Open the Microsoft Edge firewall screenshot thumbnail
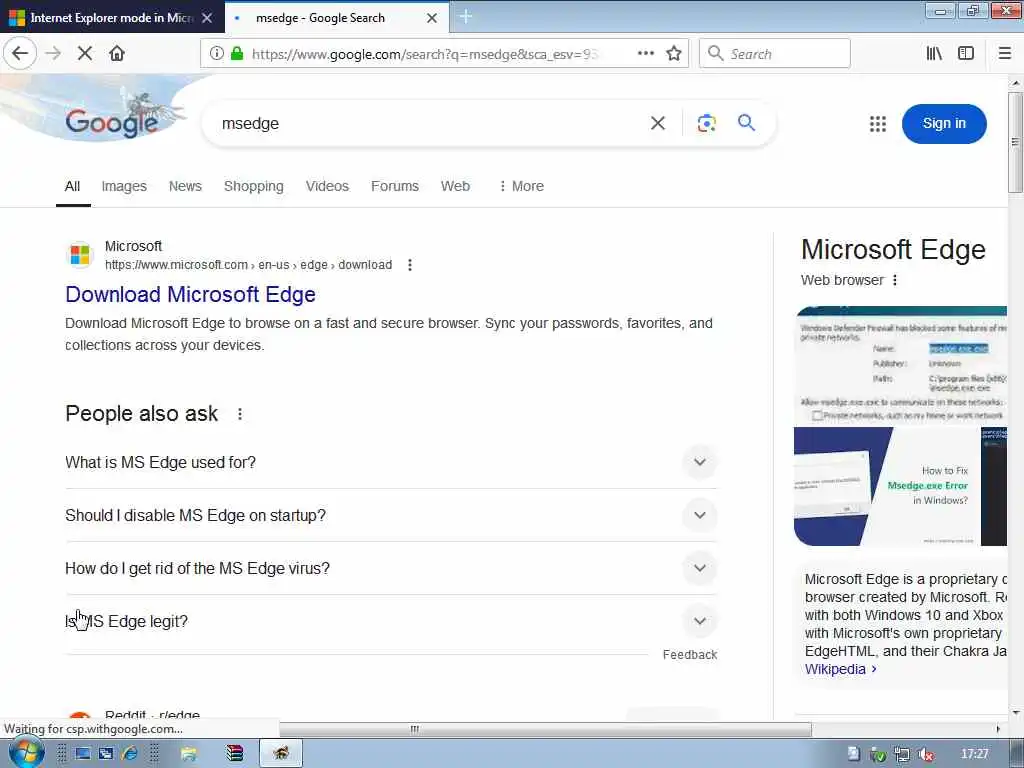 900,366
